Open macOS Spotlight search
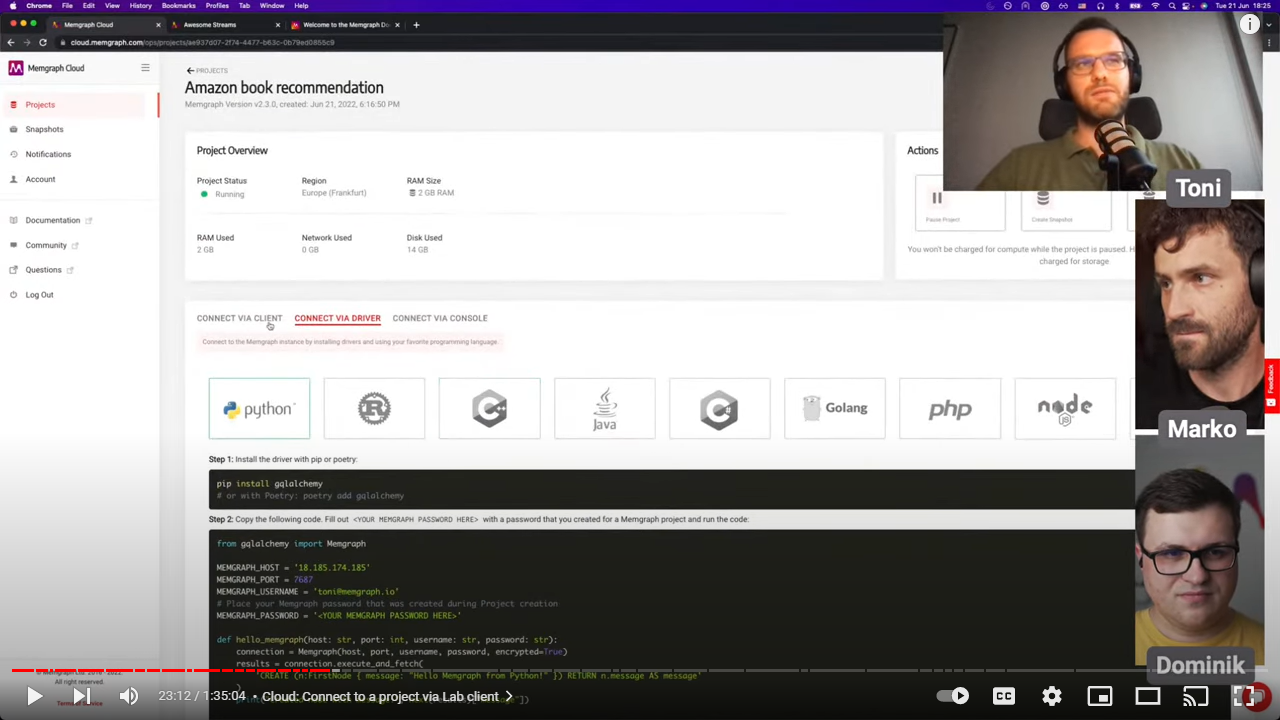Image resolution: width=1280 pixels, height=720 pixels. pos(1172,5)
